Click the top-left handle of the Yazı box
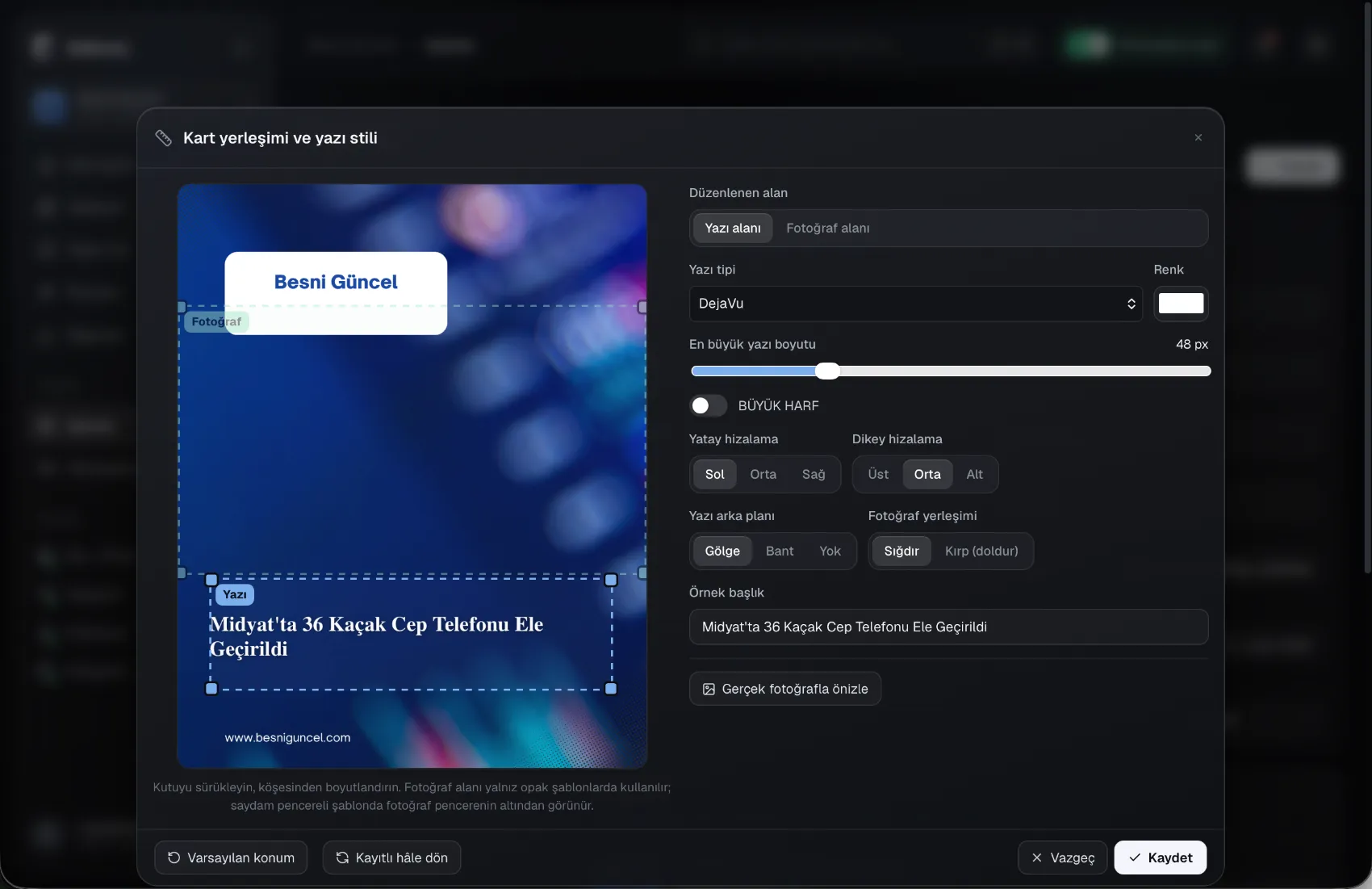This screenshot has width=1372, height=889. (x=211, y=580)
